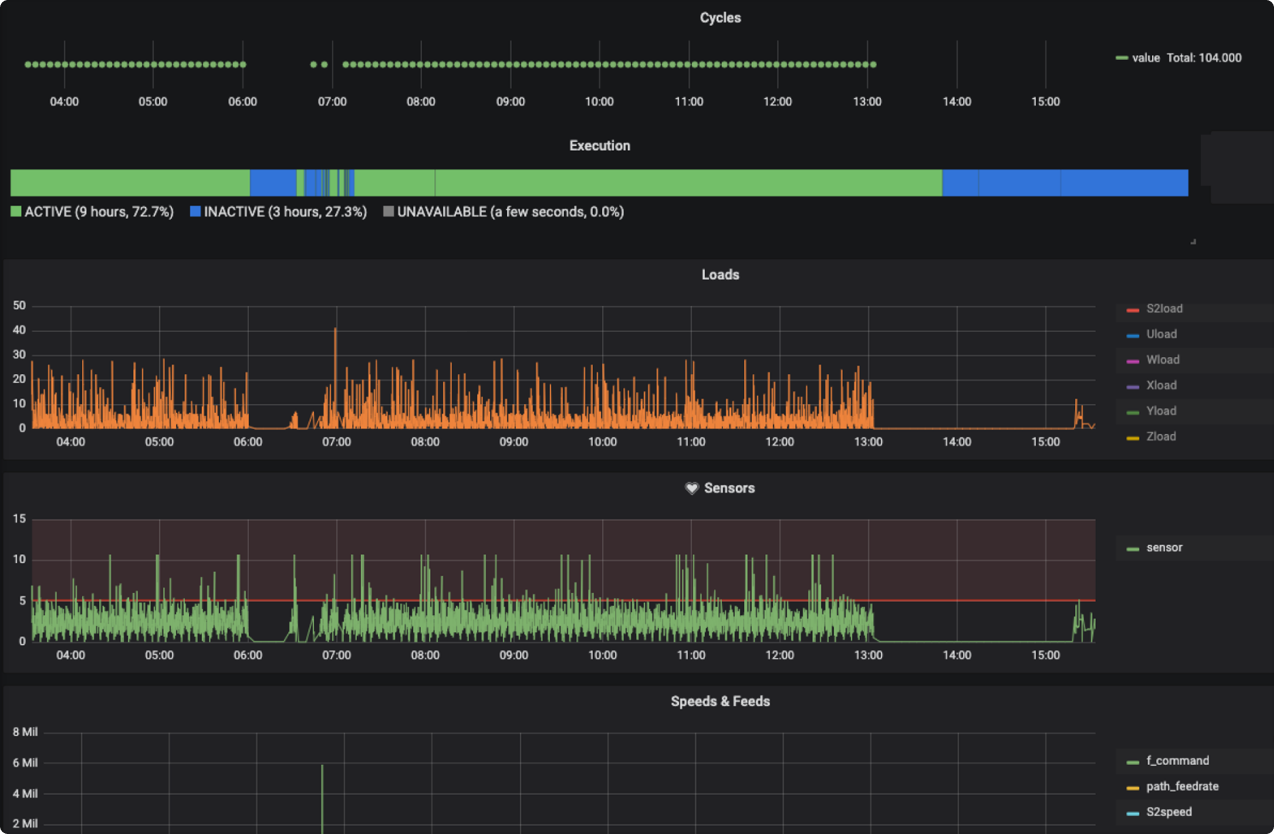Toggle the Uload series in Loads legend
This screenshot has width=1274, height=834.
pos(1161,334)
